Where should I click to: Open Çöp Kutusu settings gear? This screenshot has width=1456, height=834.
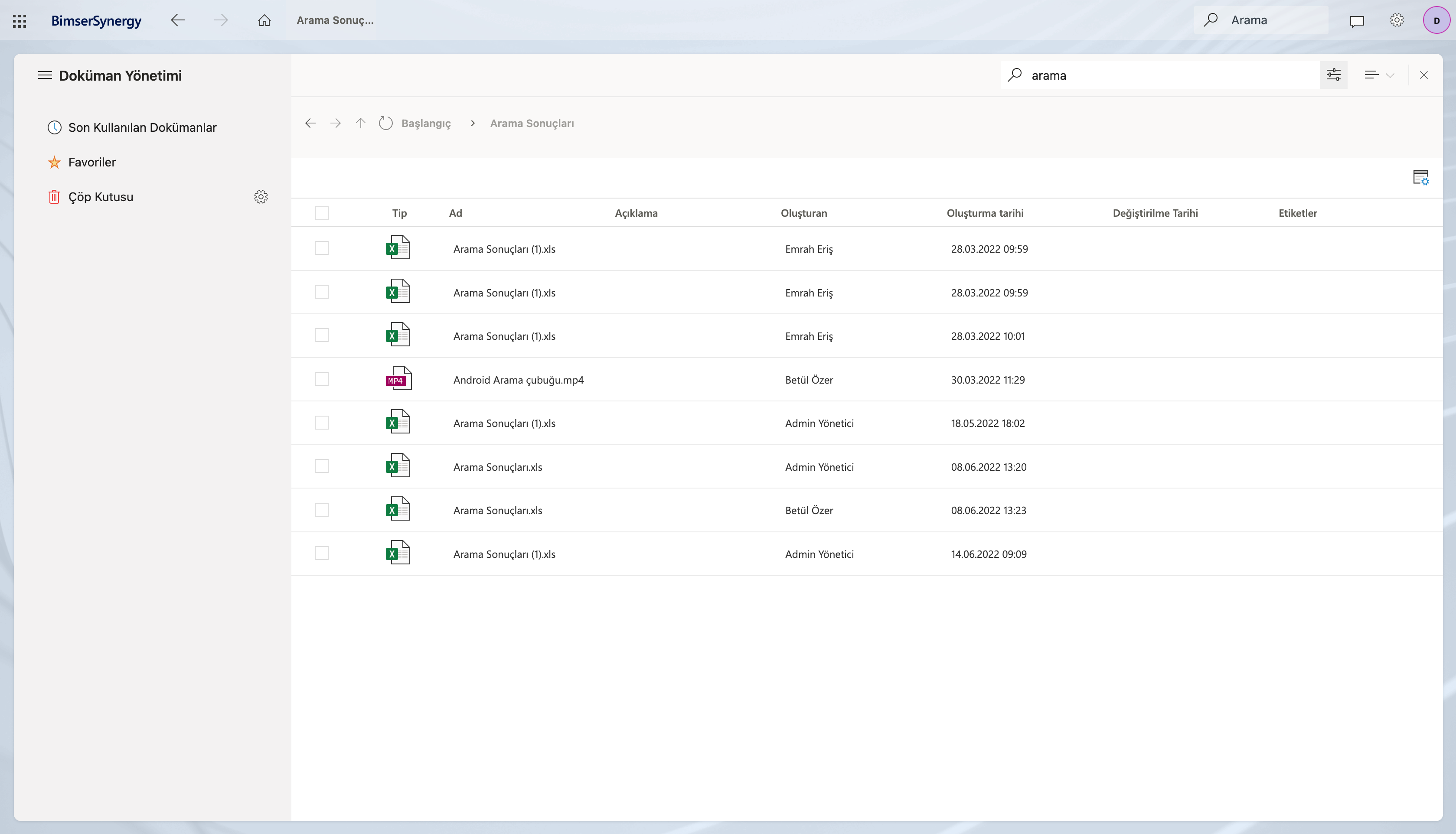coord(261,197)
